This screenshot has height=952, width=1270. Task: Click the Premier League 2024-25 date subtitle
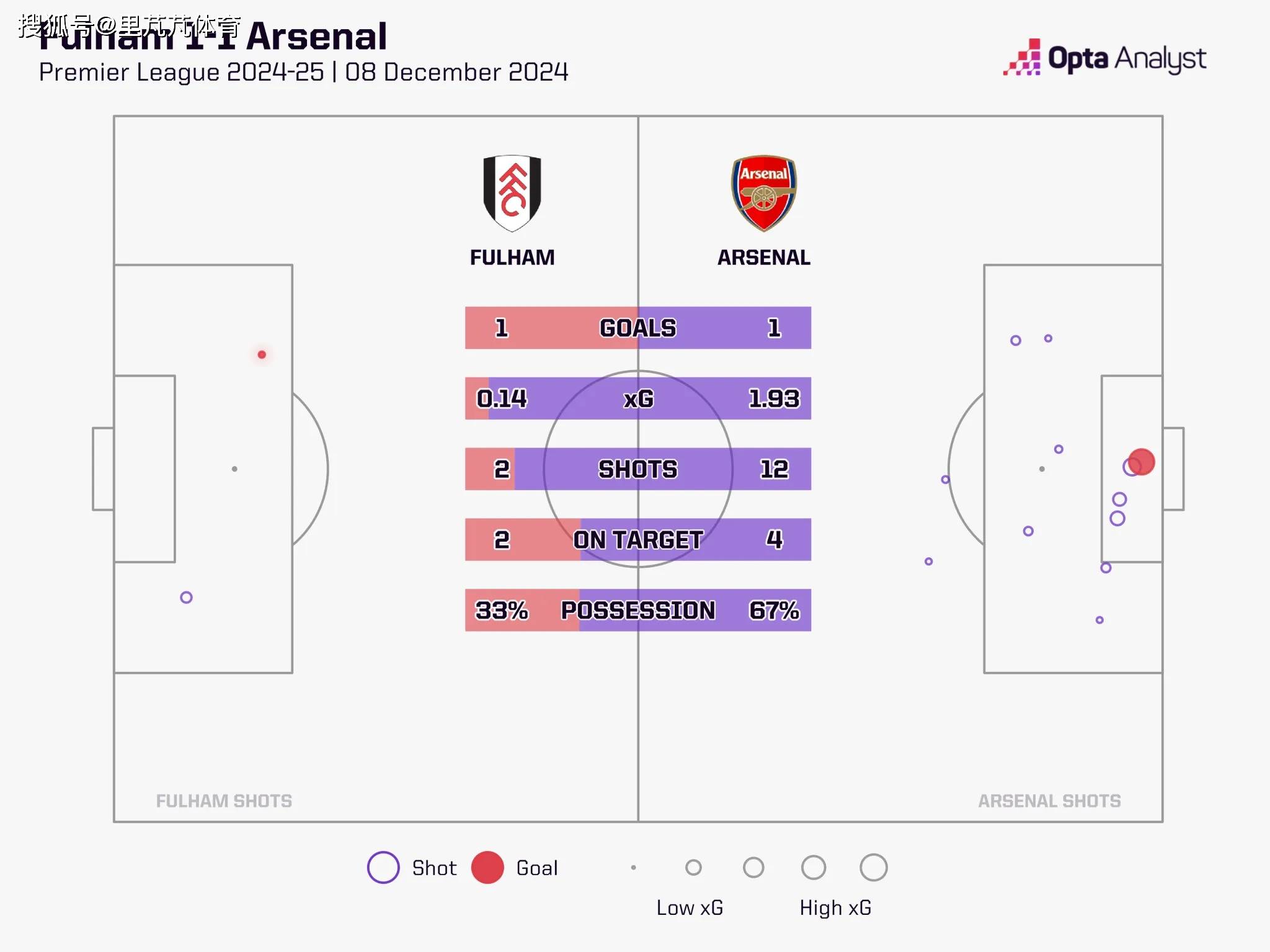(303, 73)
